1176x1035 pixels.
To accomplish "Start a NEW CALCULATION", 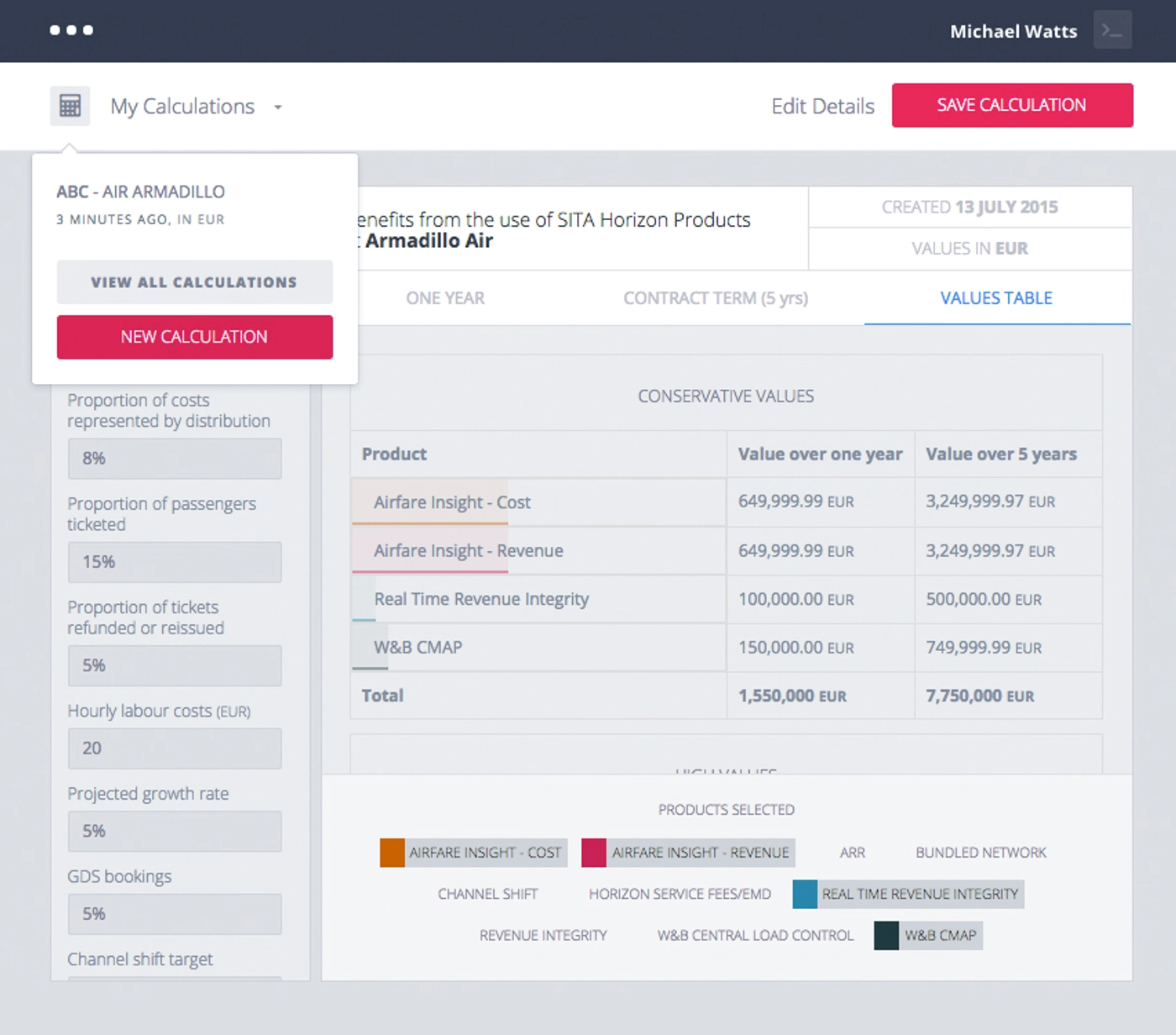I will tap(194, 336).
